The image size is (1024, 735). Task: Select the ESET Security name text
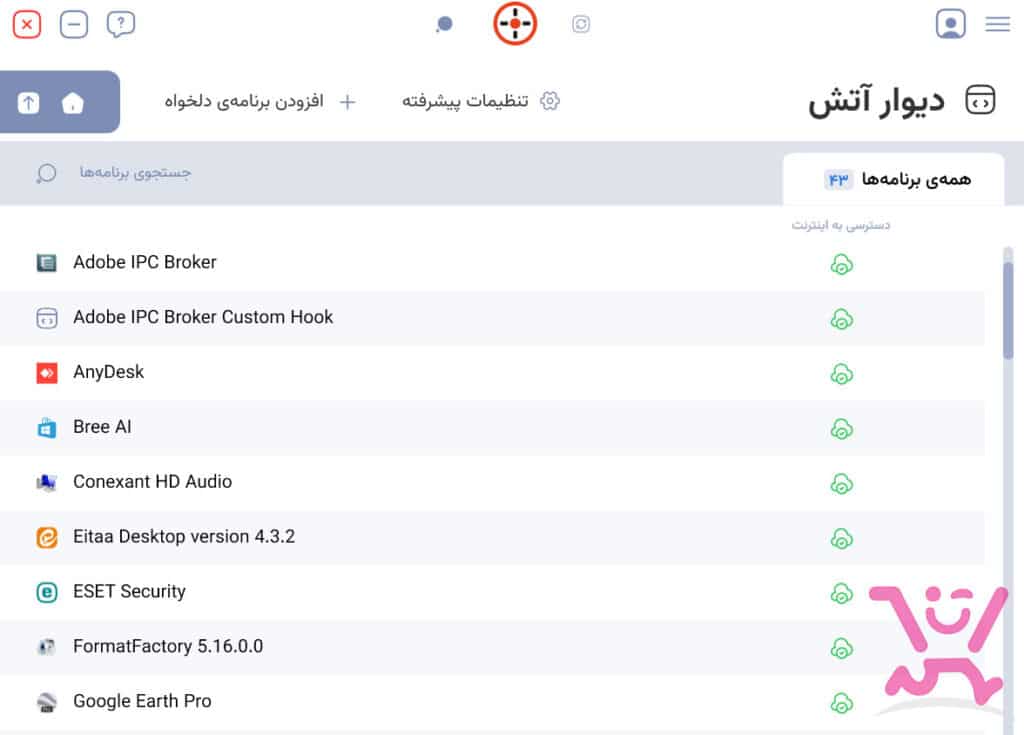129,591
